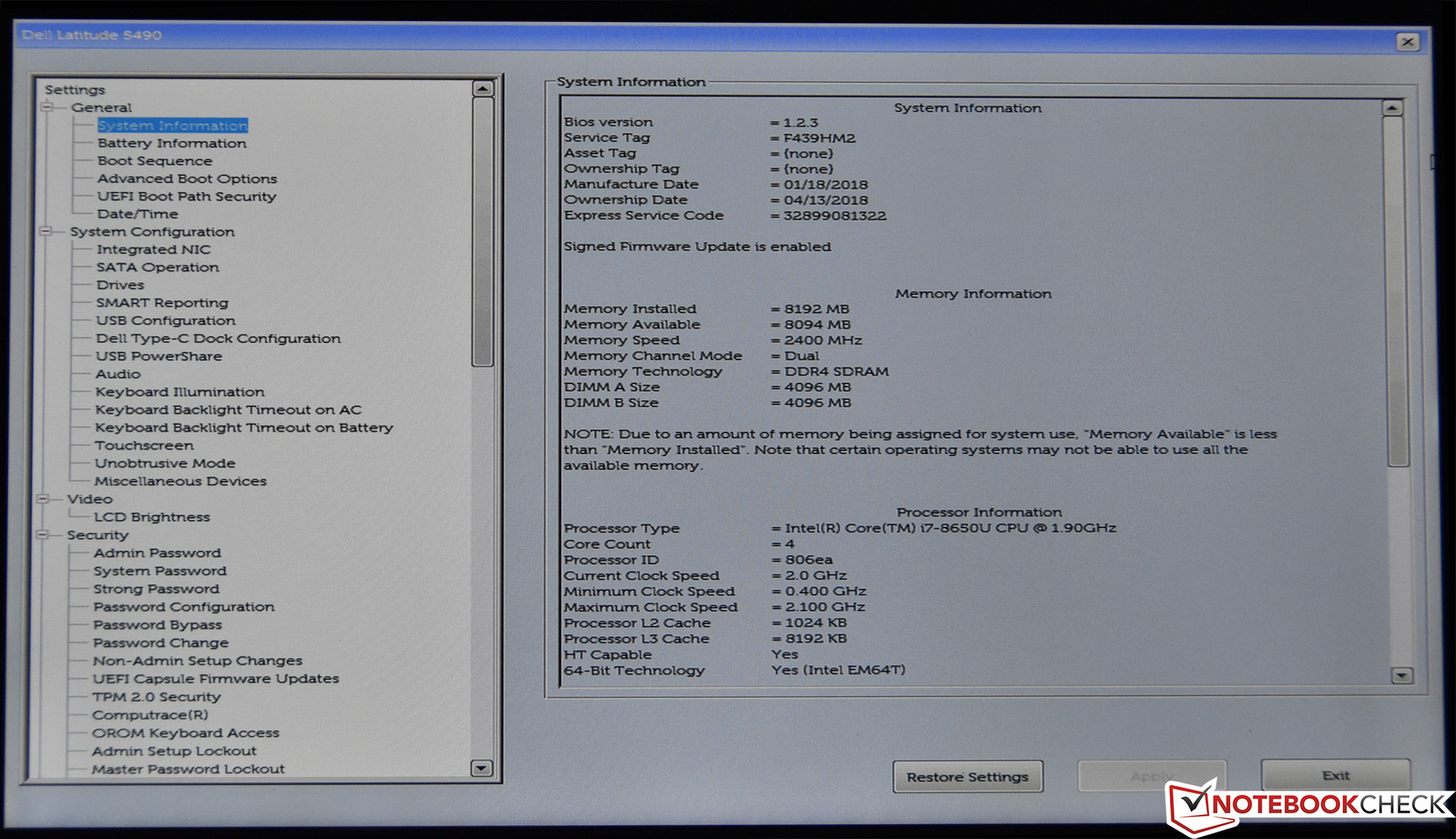Open SATA Operation option
1456x839 pixels.
pyautogui.click(x=157, y=267)
